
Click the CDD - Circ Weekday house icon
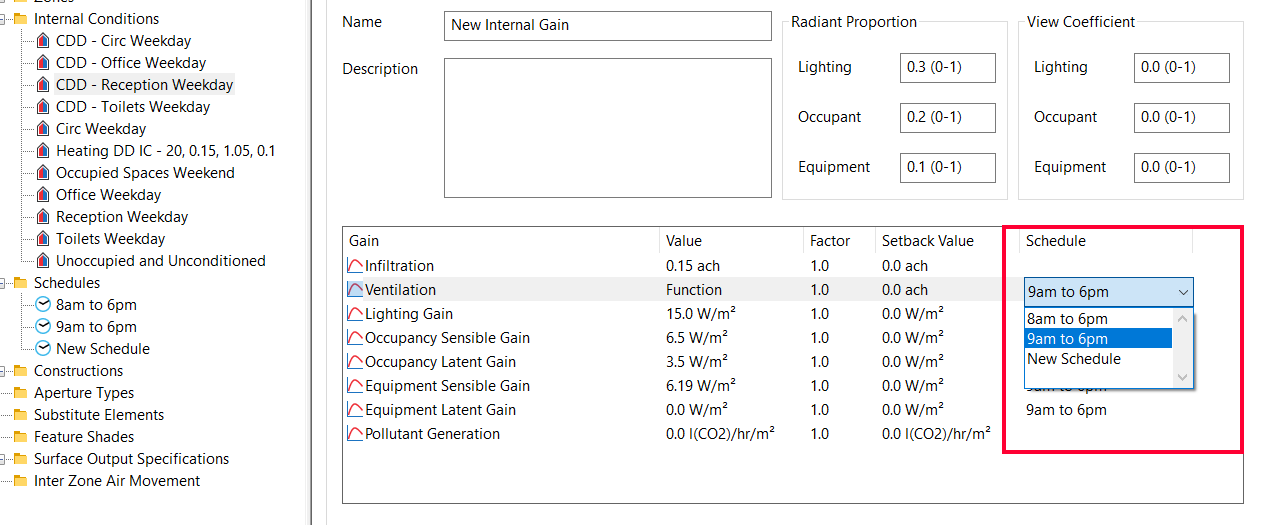click(x=43, y=41)
